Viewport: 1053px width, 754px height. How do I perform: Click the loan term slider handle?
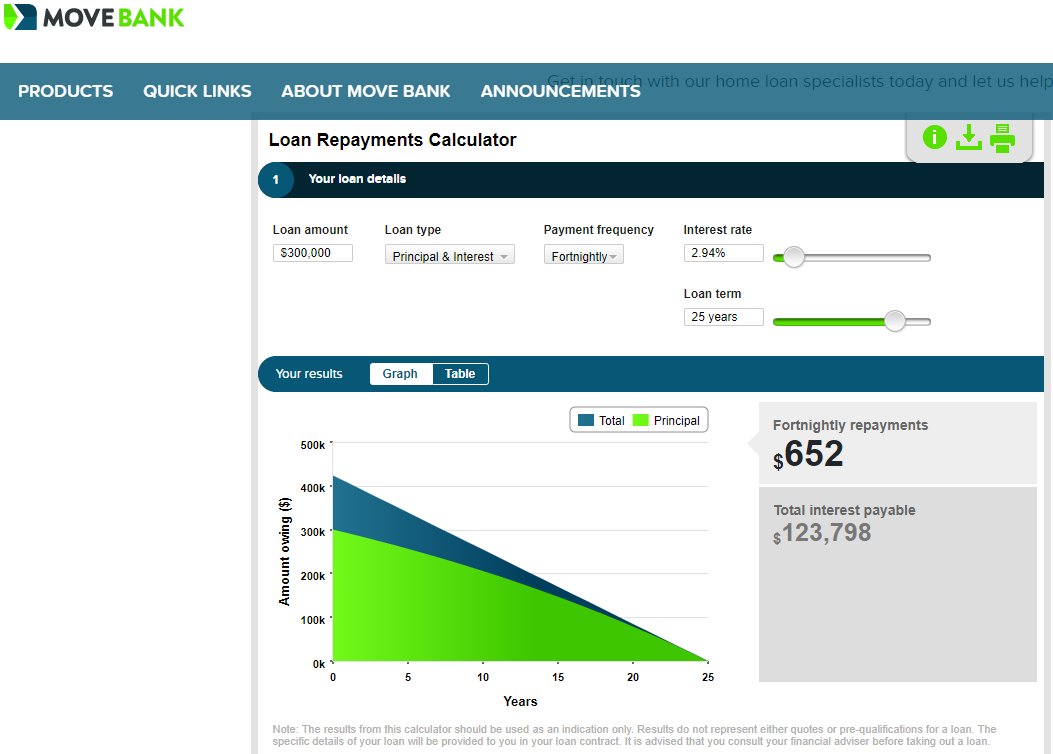pyautogui.click(x=895, y=321)
